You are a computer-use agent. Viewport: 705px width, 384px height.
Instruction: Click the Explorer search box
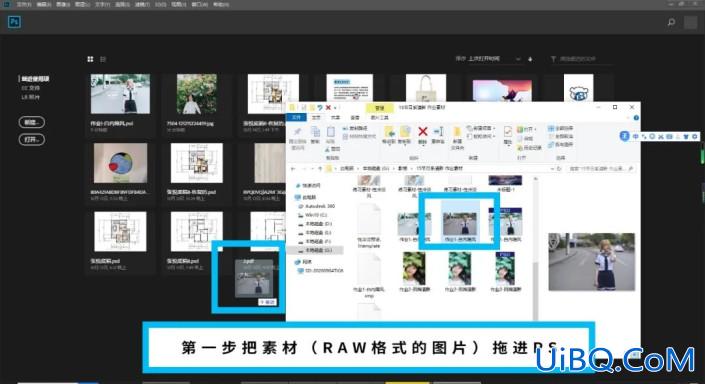(602, 169)
